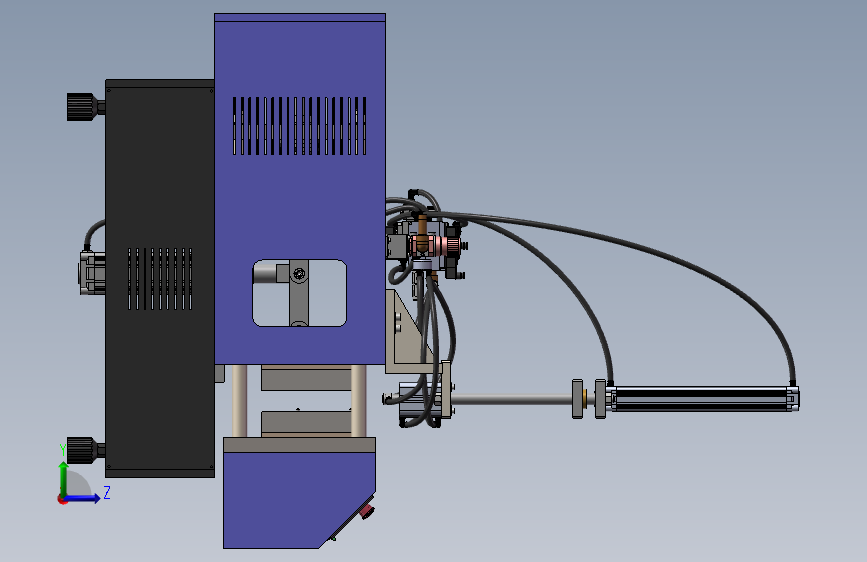Pick the clamp inside the rounded window
Image resolution: width=867 pixels, height=562 pixels.
(299, 293)
